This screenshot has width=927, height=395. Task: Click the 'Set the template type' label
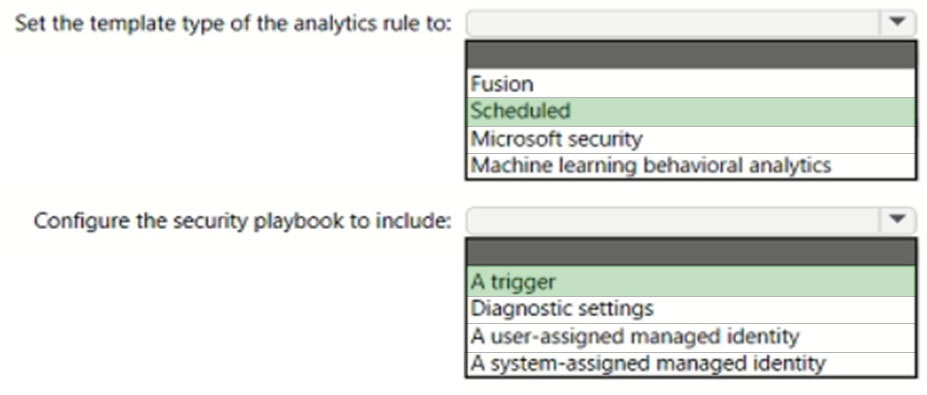tap(233, 24)
